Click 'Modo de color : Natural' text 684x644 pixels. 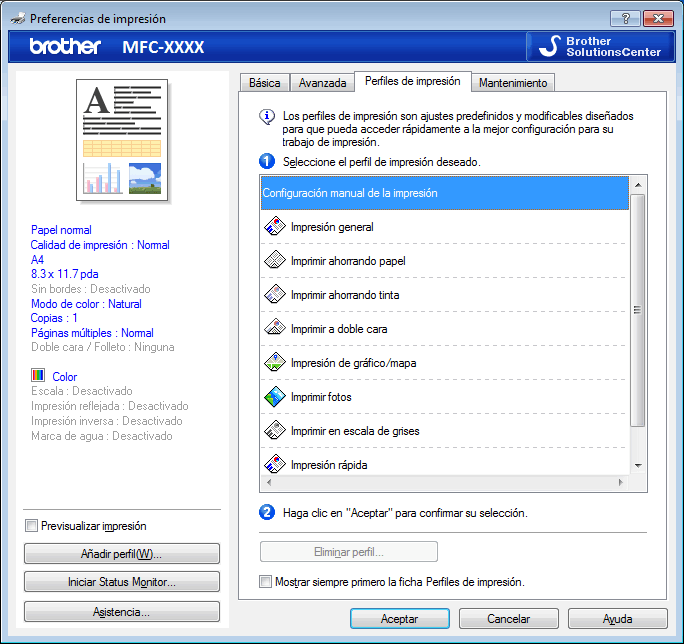(x=86, y=304)
